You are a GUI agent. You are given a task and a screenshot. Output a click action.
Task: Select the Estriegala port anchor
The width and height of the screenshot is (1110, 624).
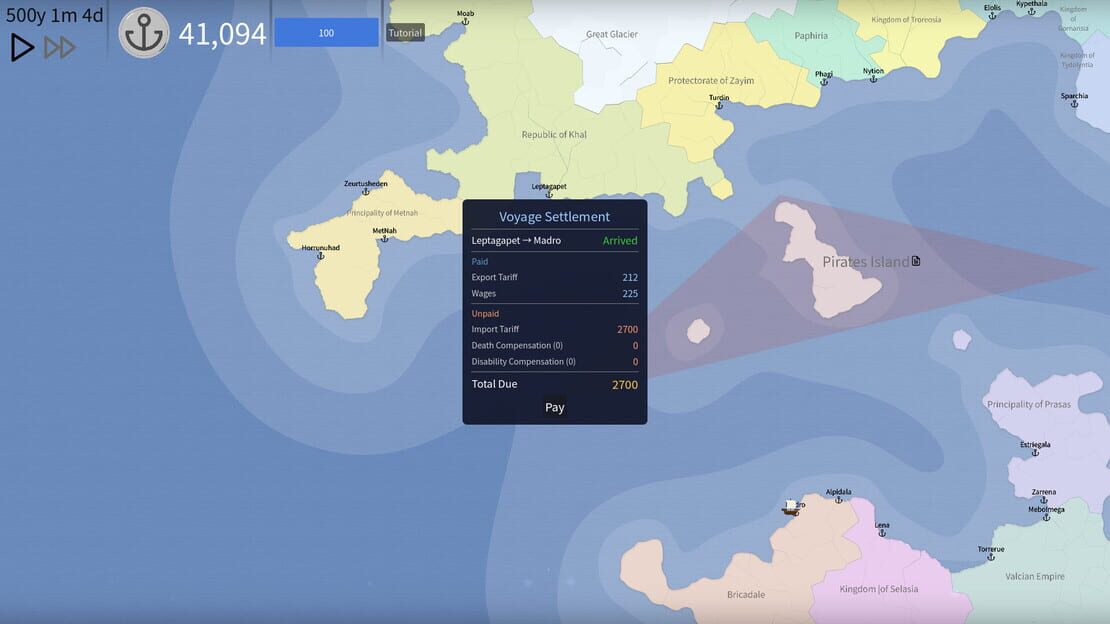[1035, 453]
